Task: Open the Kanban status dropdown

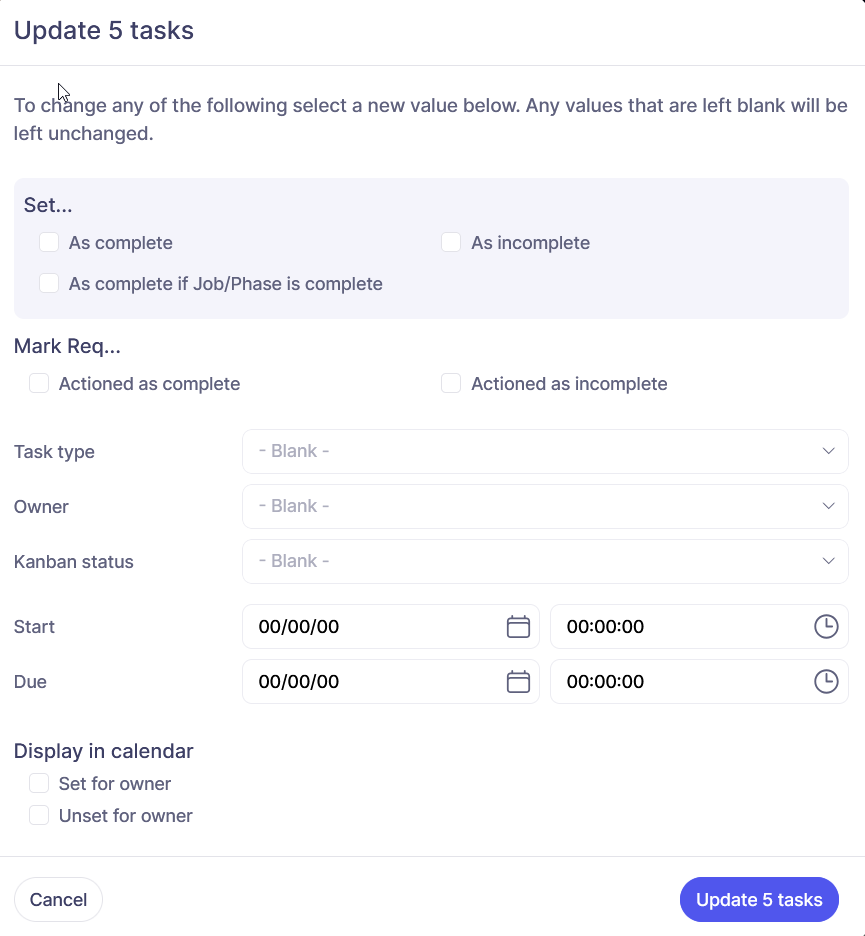Action: point(545,562)
